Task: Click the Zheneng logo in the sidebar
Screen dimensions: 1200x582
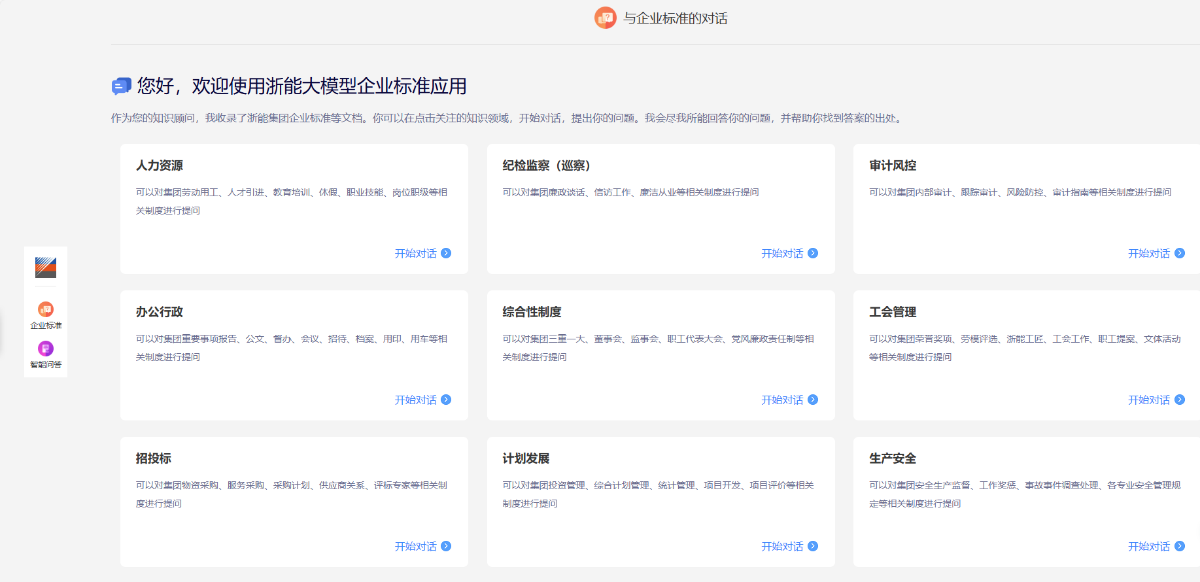Action: pyautogui.click(x=46, y=268)
